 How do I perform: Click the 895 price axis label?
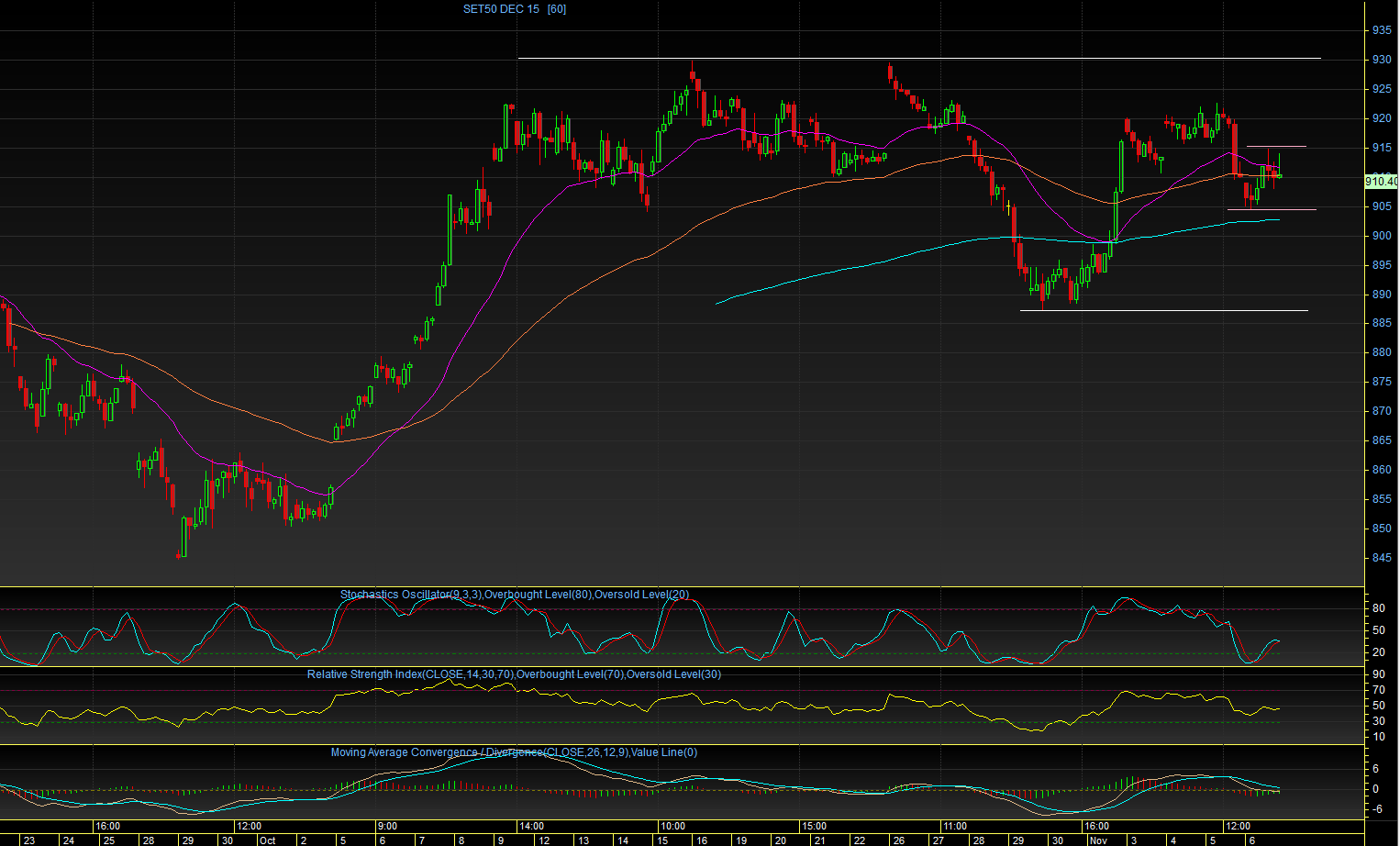click(1382, 265)
